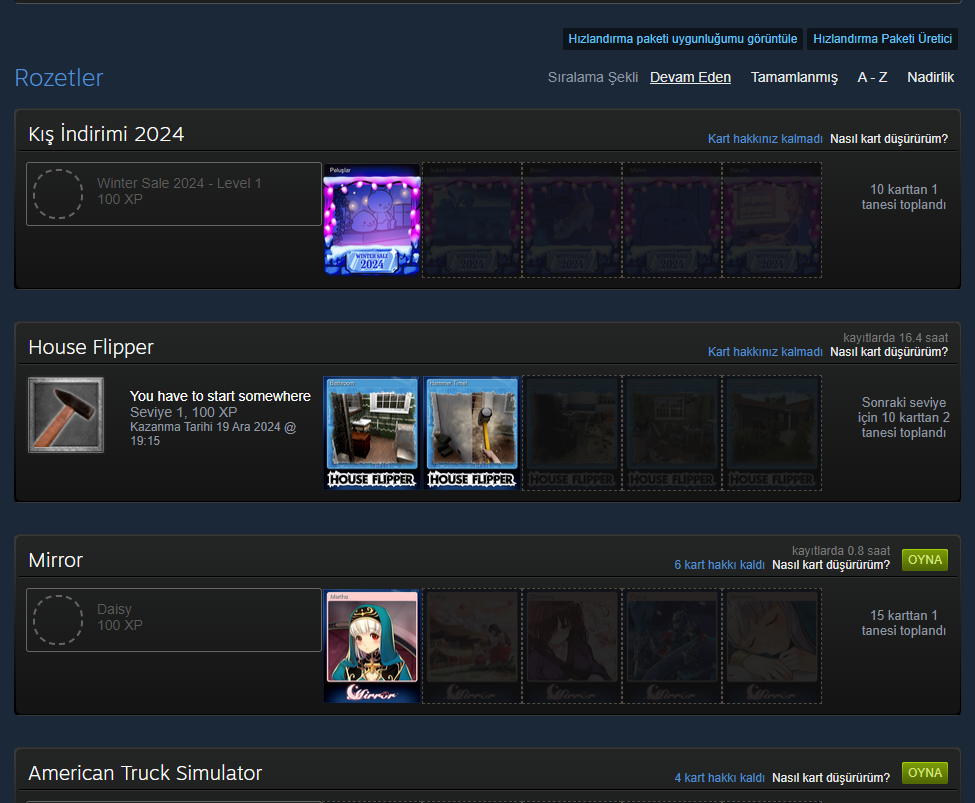The width and height of the screenshot is (975, 803).
Task: Sort badges by Nadirlik
Action: pyautogui.click(x=930, y=77)
